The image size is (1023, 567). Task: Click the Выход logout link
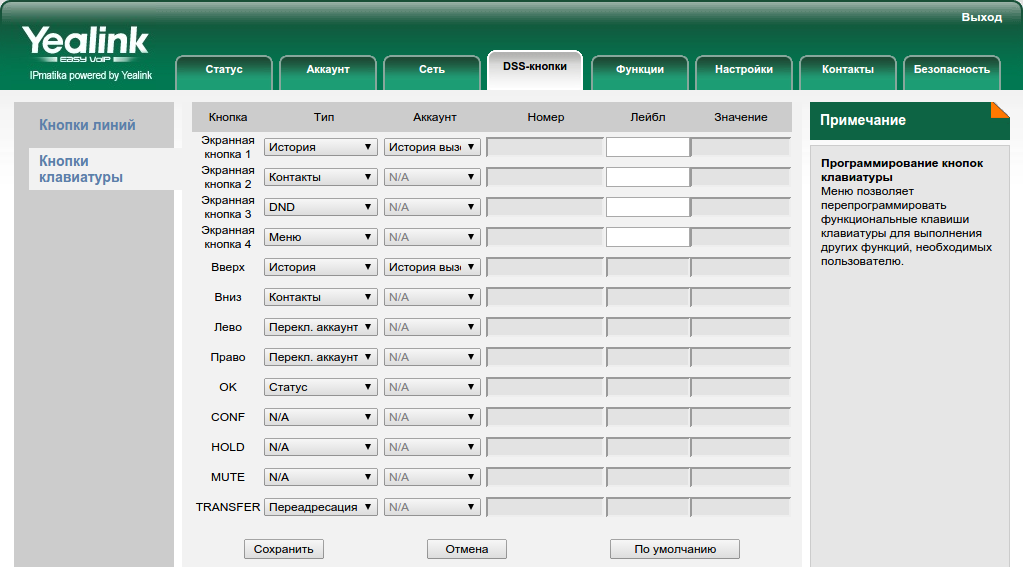pos(981,17)
